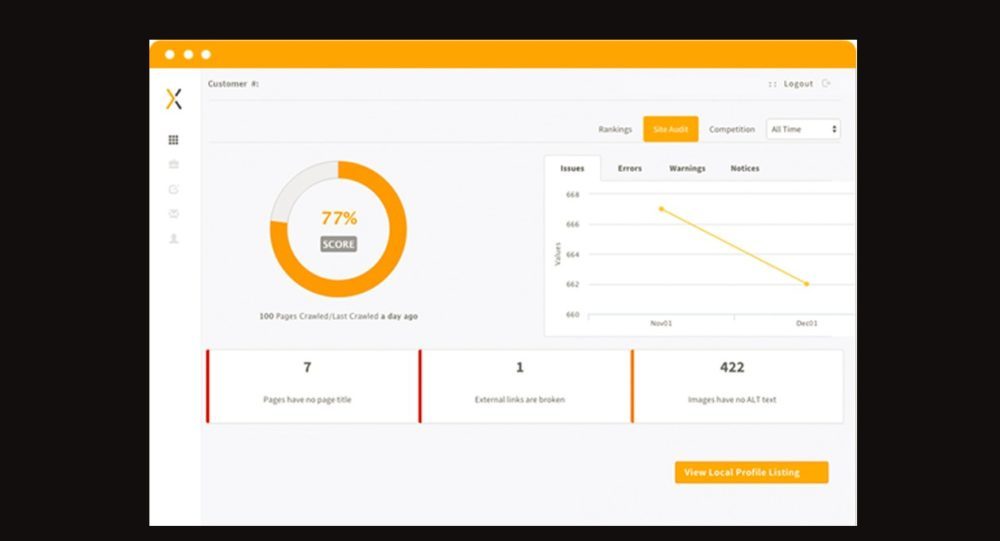Show the Issues chart tab

pyautogui.click(x=572, y=168)
